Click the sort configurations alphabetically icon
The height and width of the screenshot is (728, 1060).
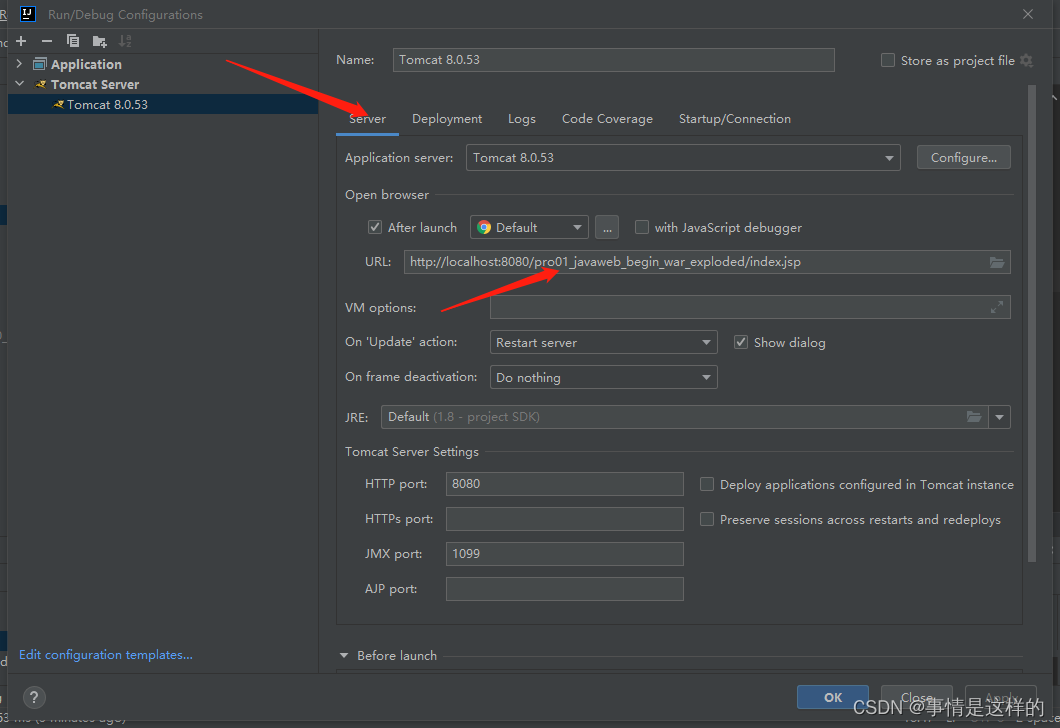[x=125, y=41]
